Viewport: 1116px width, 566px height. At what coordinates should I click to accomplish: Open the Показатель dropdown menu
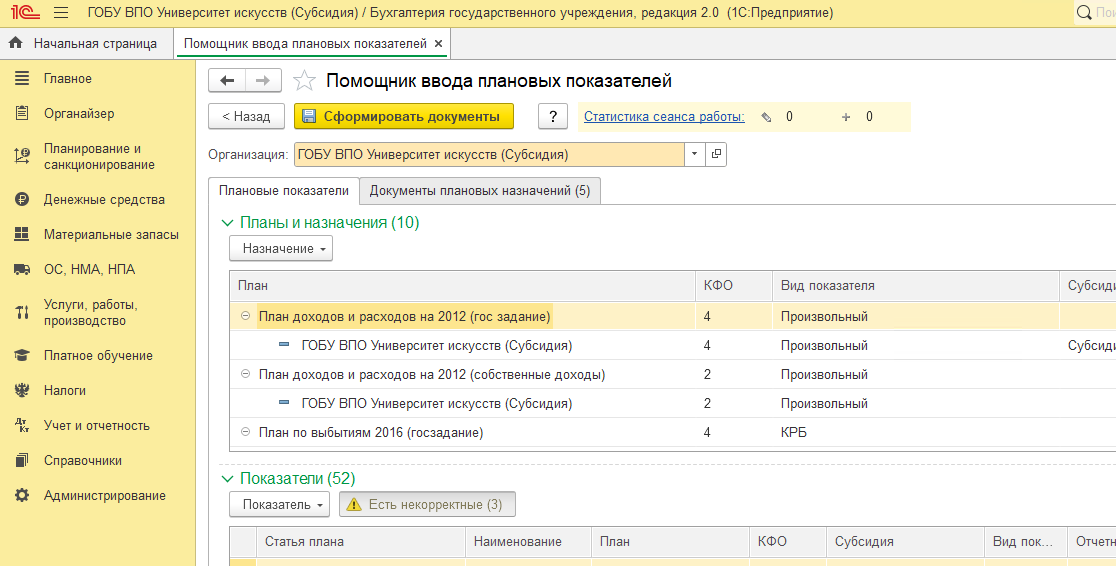tap(280, 504)
